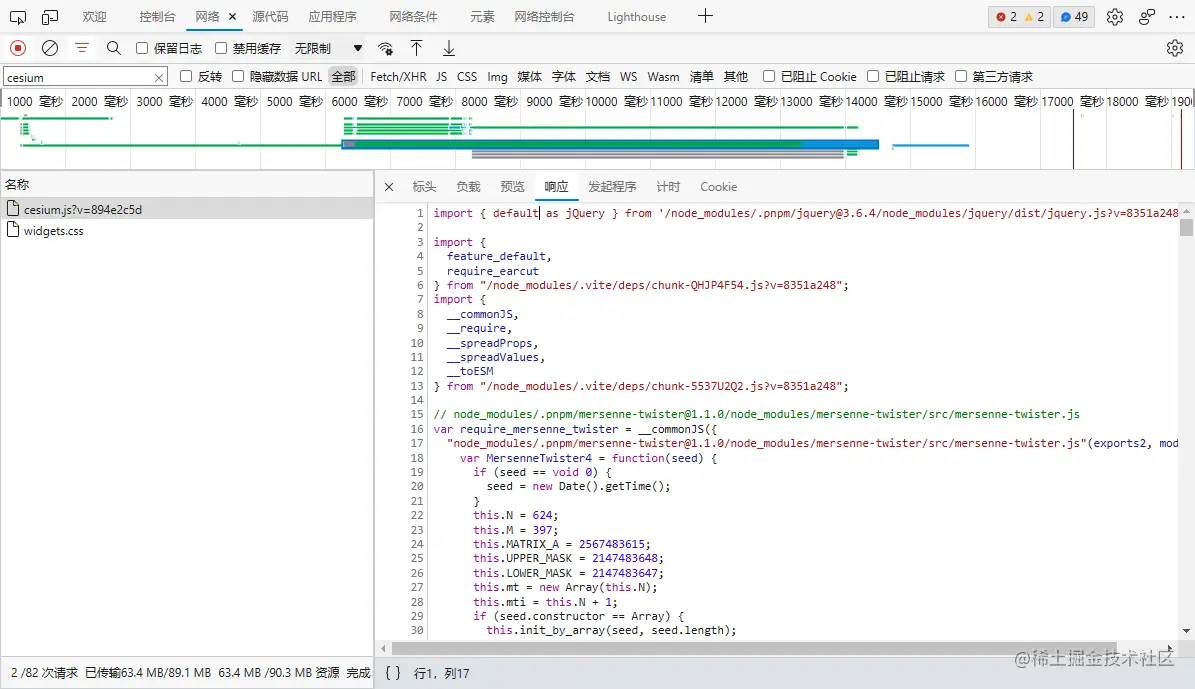This screenshot has width=1195, height=689.
Task: Switch to 控制台 tab
Action: (157, 17)
